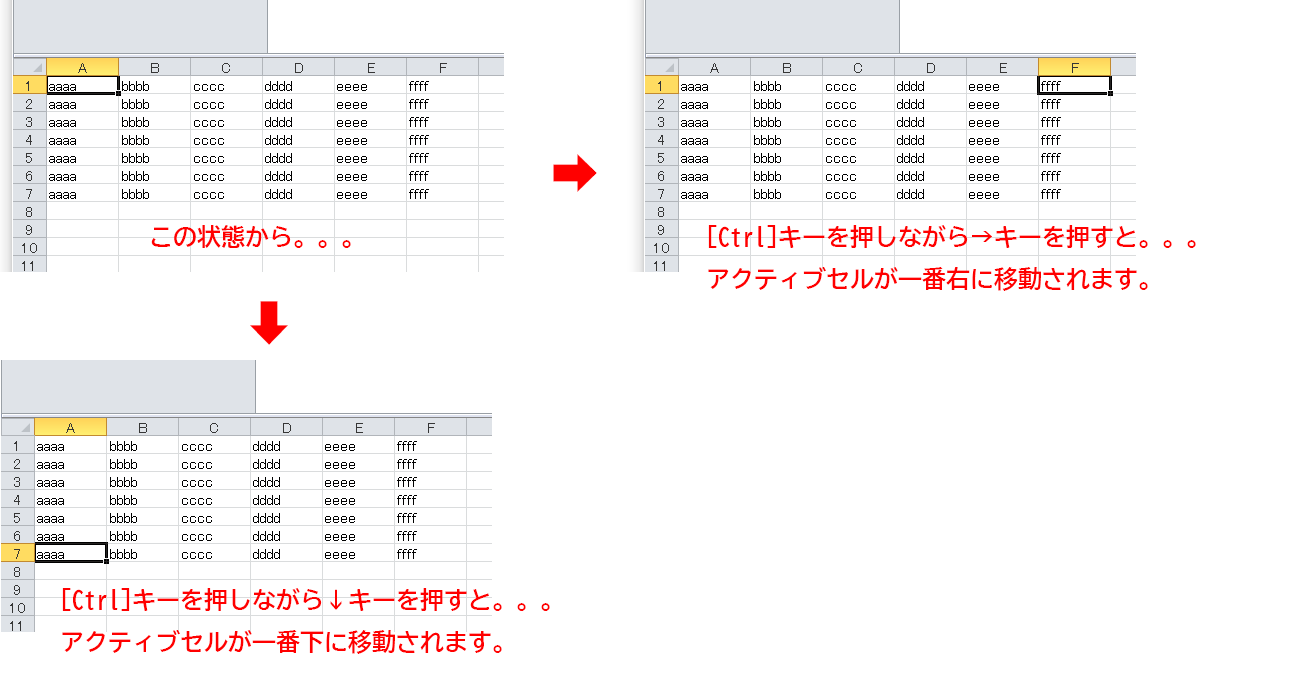1308x678 pixels.
Task: Select column A header above active cell A7
Action: pyautogui.click(x=70, y=427)
